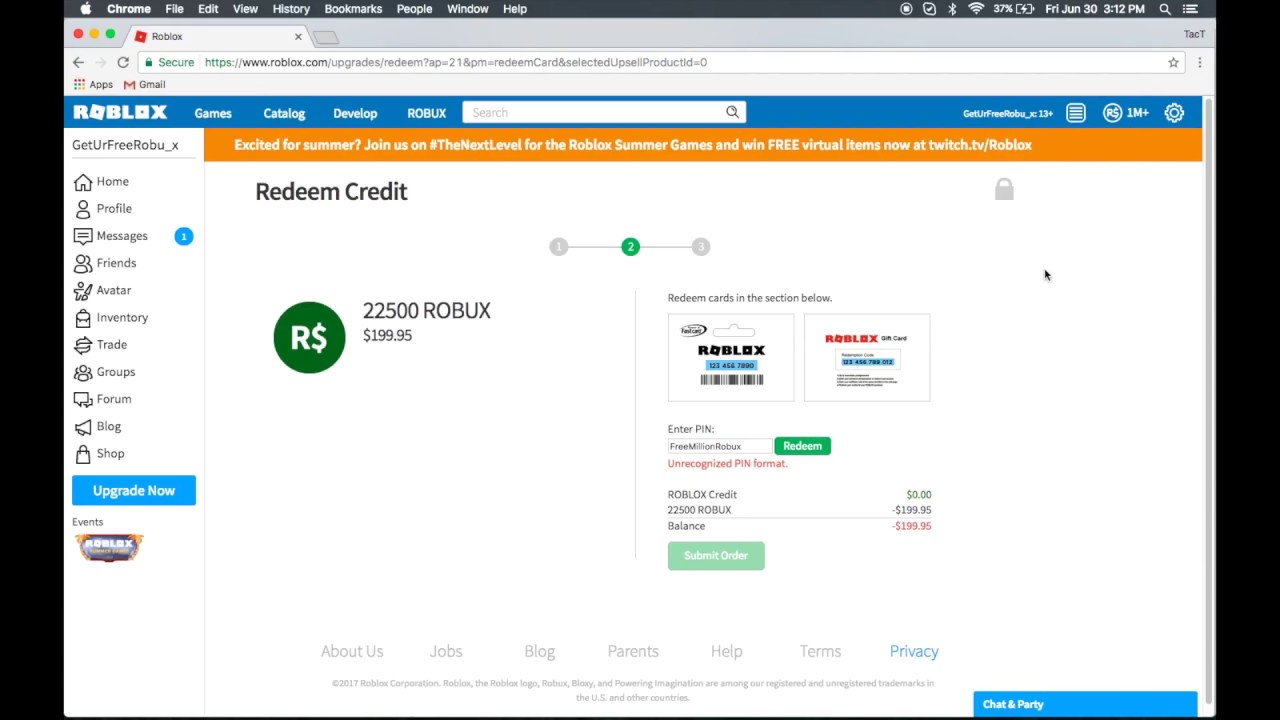Open the notifications feed icon
The width and height of the screenshot is (1280, 720).
tap(1076, 113)
